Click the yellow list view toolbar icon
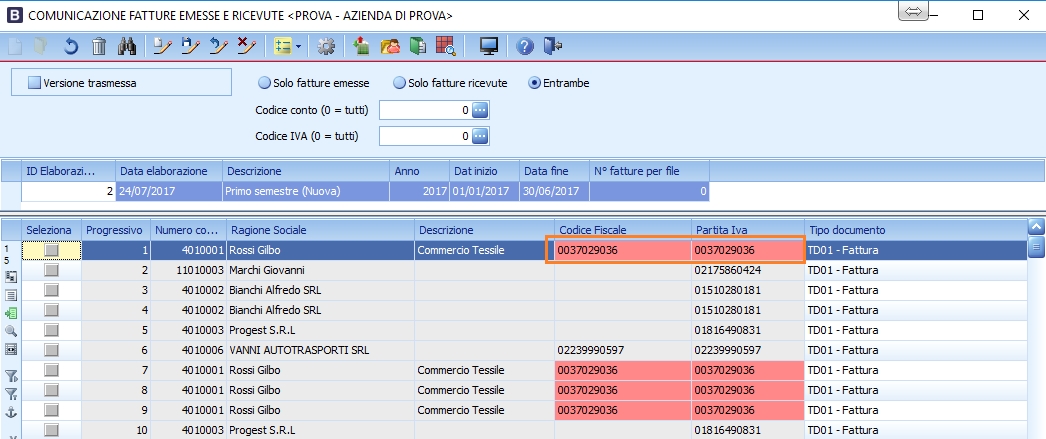The height and width of the screenshot is (439, 1046). coord(284,46)
